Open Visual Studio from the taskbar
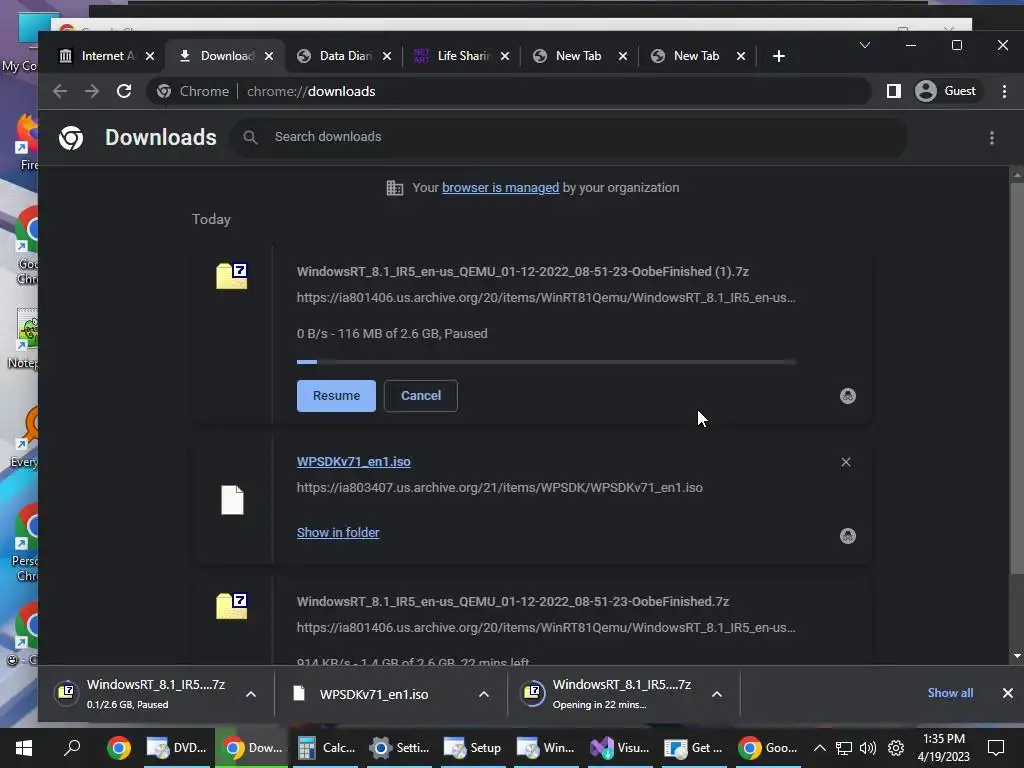 [620, 748]
